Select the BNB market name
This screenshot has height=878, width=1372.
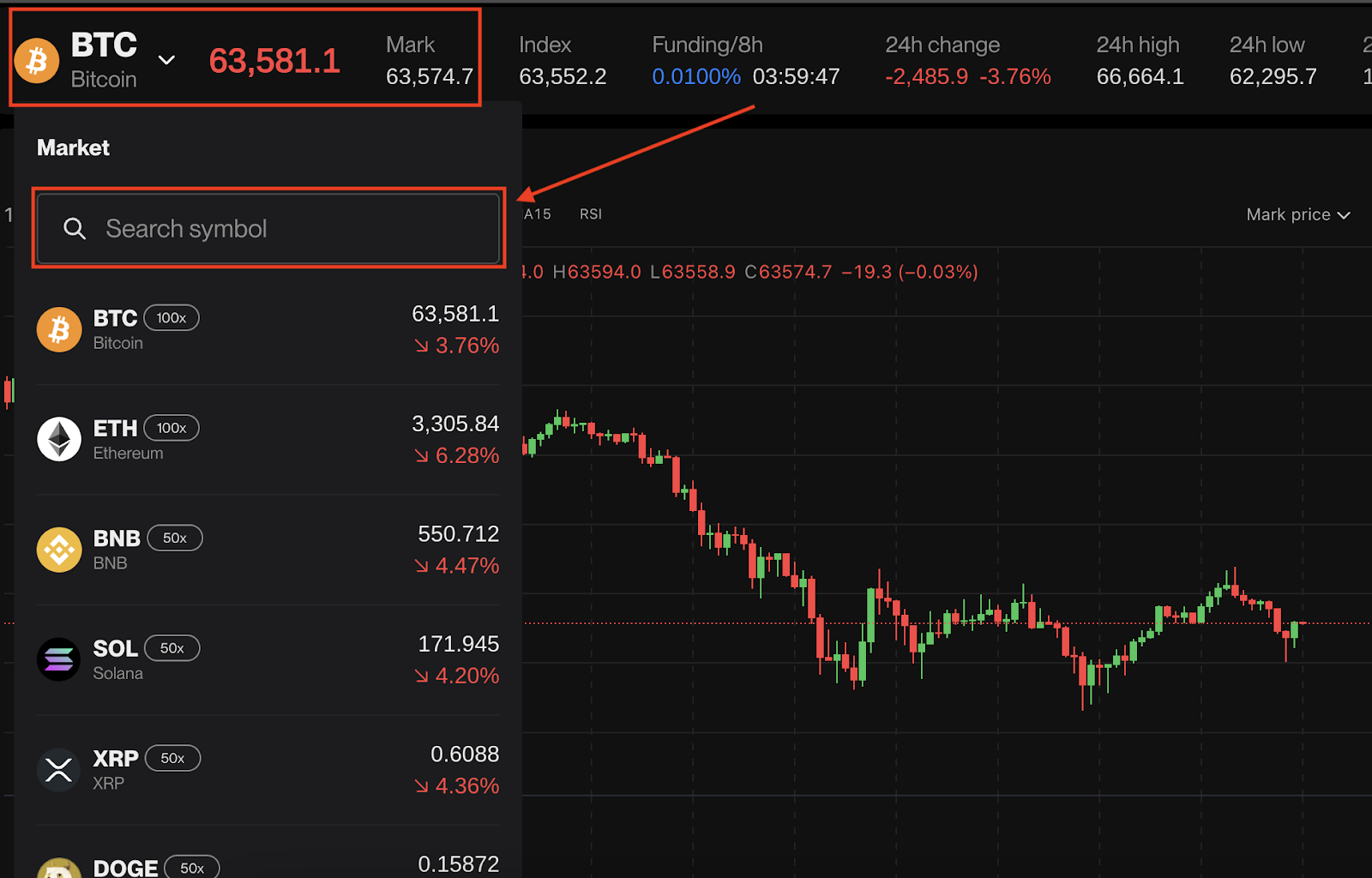117,538
